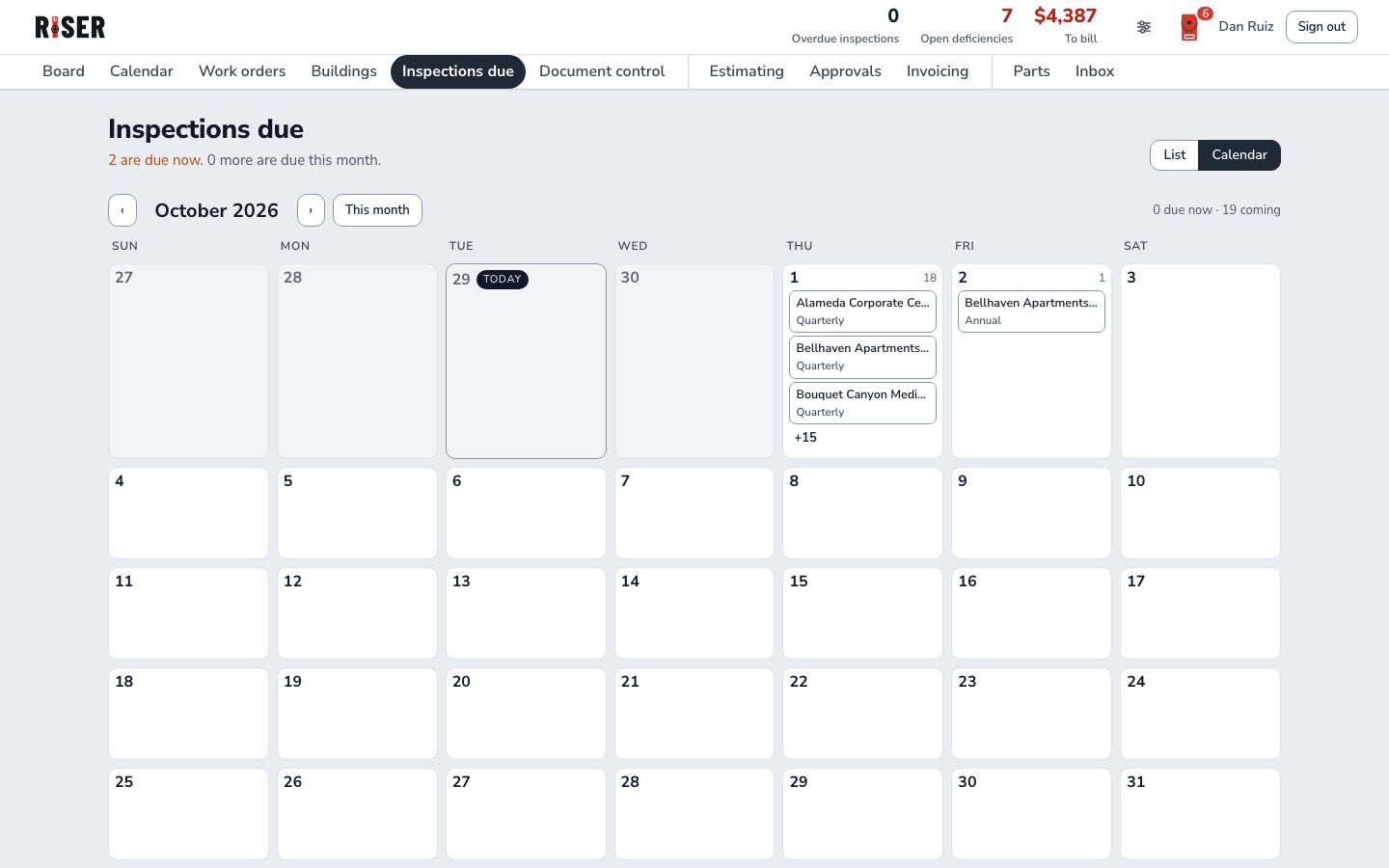Image resolution: width=1389 pixels, height=868 pixels.
Task: Open the display settings sliders icon
Action: click(1144, 27)
